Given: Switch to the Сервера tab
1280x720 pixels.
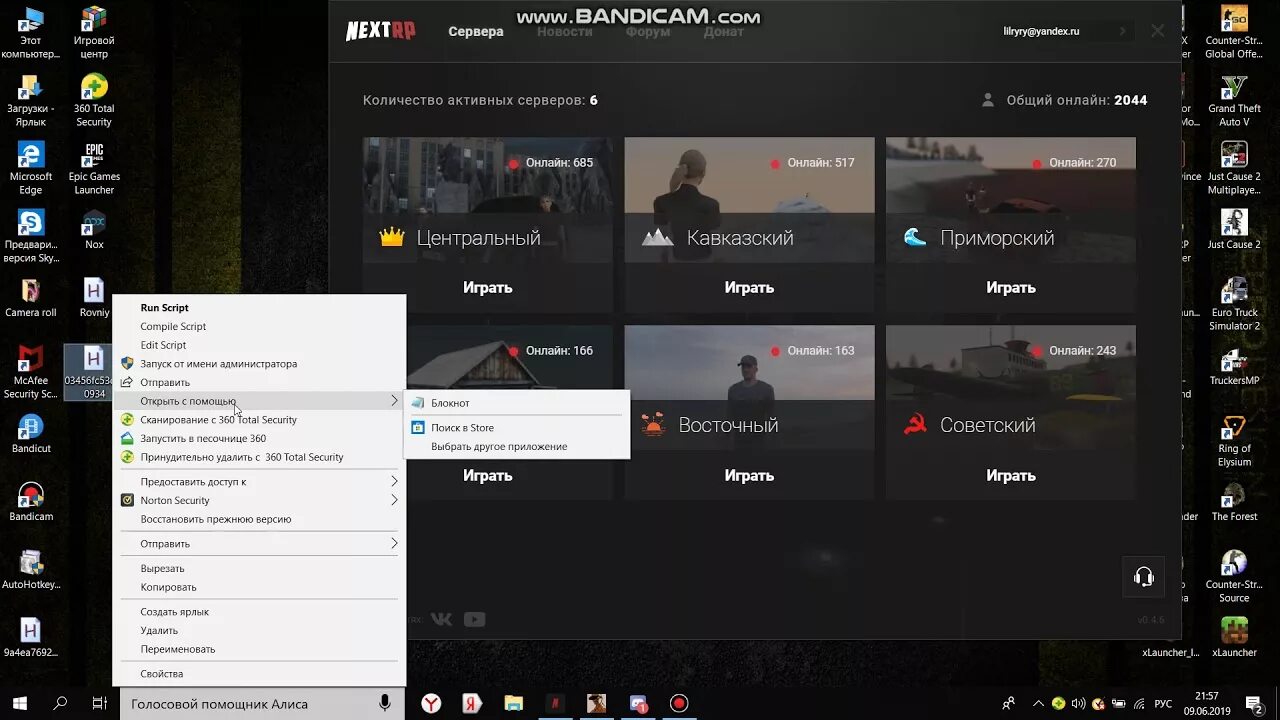Looking at the screenshot, I should coord(476,31).
